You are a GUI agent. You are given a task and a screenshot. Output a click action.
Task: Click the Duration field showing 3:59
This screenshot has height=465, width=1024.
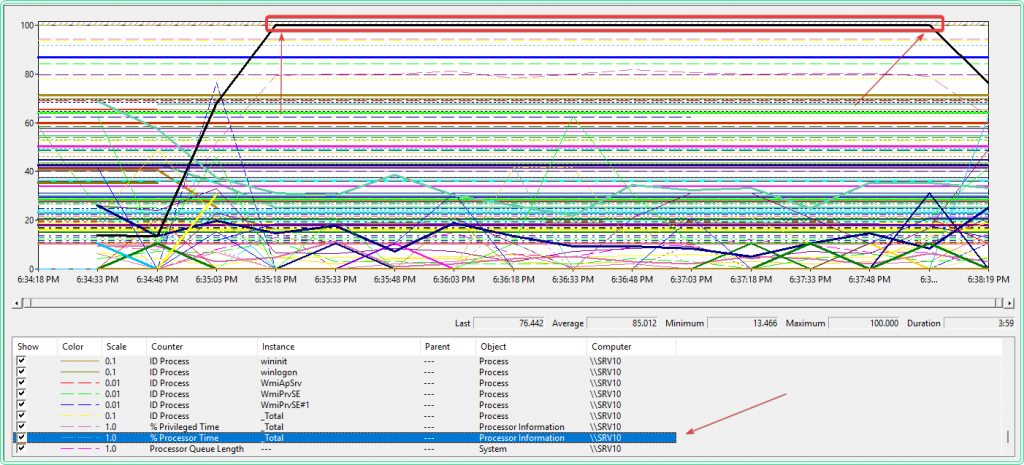[x=980, y=323]
